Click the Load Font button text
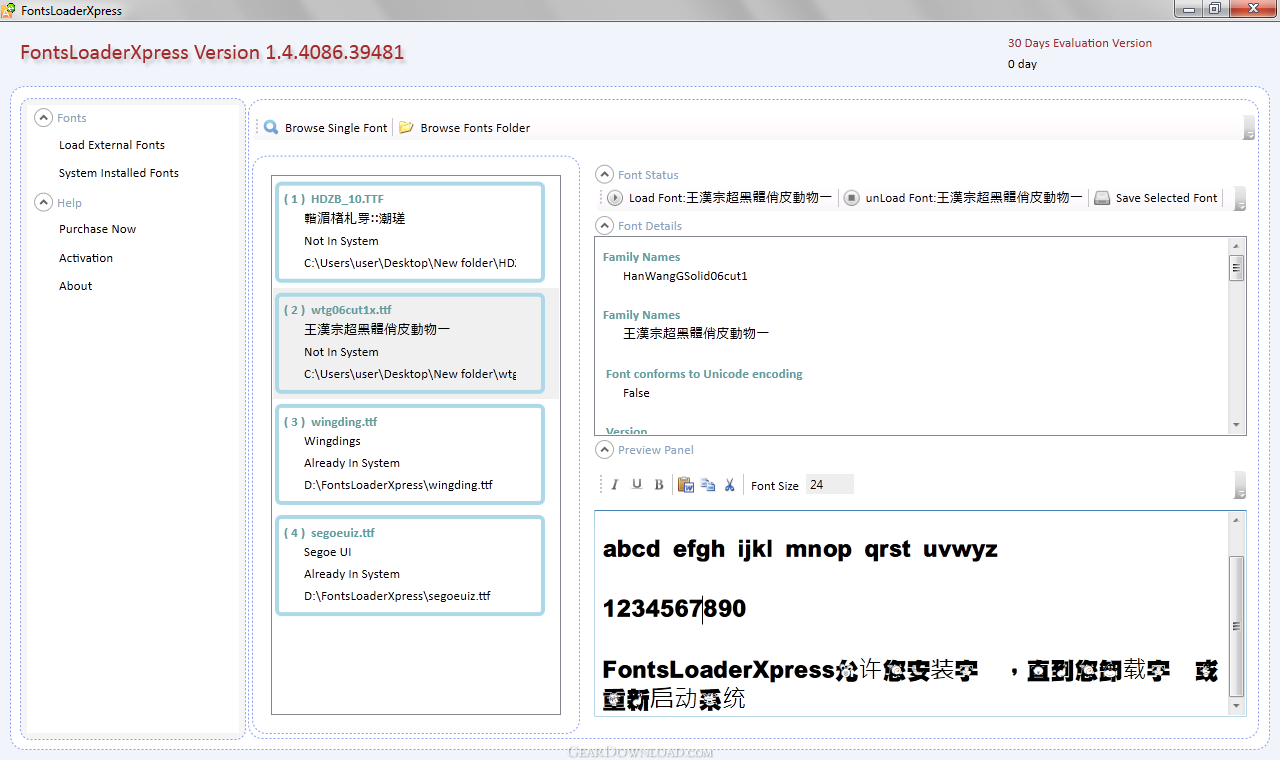Image resolution: width=1280 pixels, height=760 pixels. click(730, 198)
